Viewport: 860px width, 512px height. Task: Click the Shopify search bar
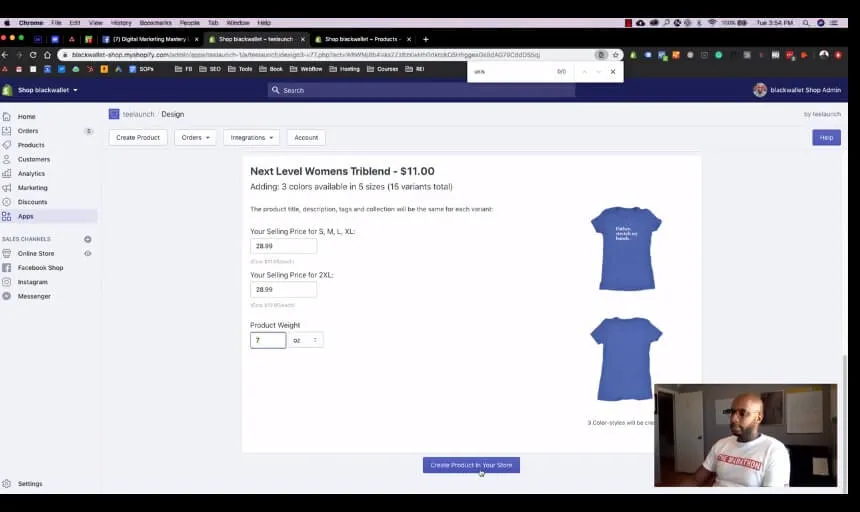click(x=421, y=90)
